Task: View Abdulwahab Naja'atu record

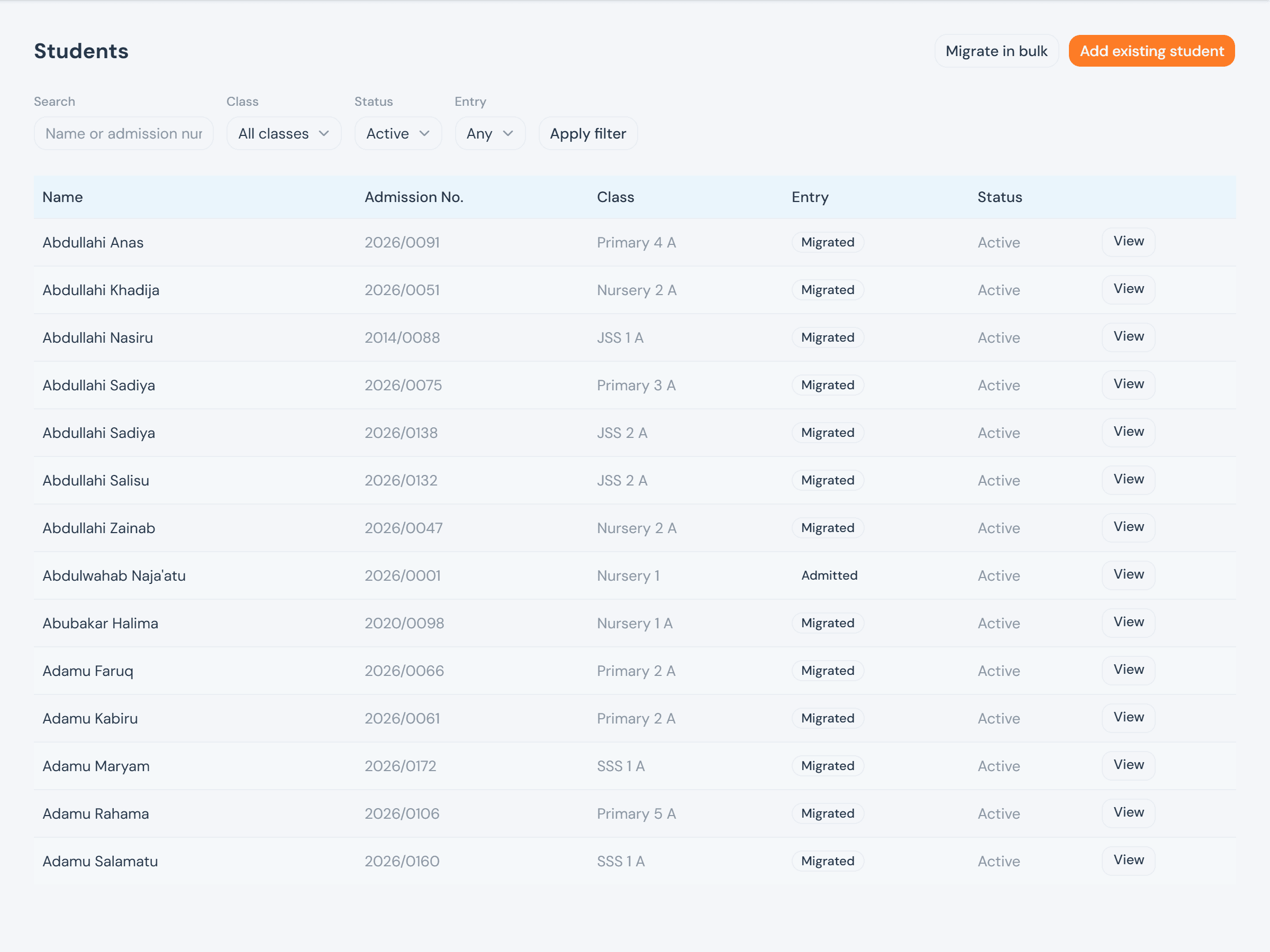Action: click(1128, 575)
